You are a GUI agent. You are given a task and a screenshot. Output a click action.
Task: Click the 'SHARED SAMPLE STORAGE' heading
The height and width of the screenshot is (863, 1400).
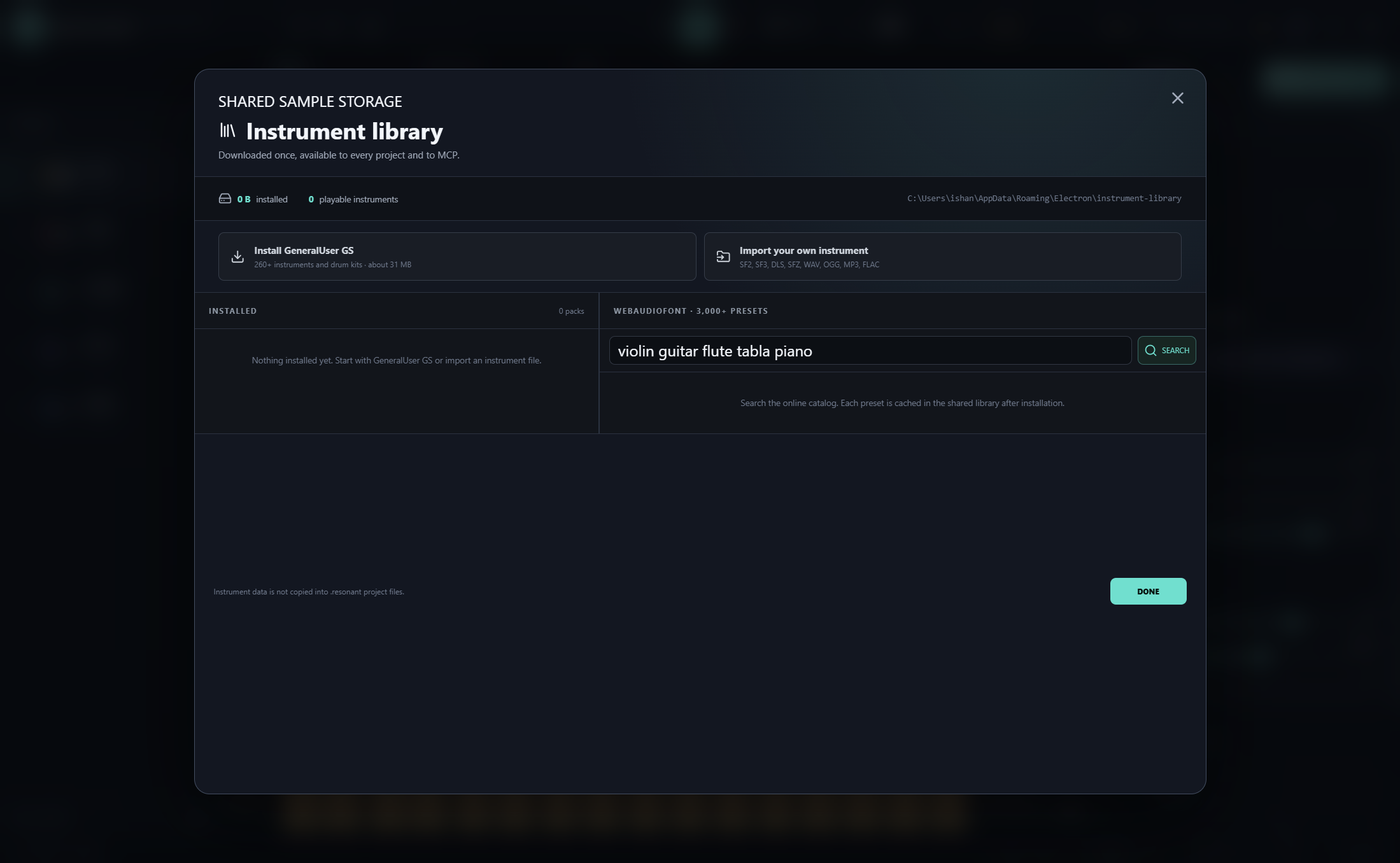(x=310, y=101)
